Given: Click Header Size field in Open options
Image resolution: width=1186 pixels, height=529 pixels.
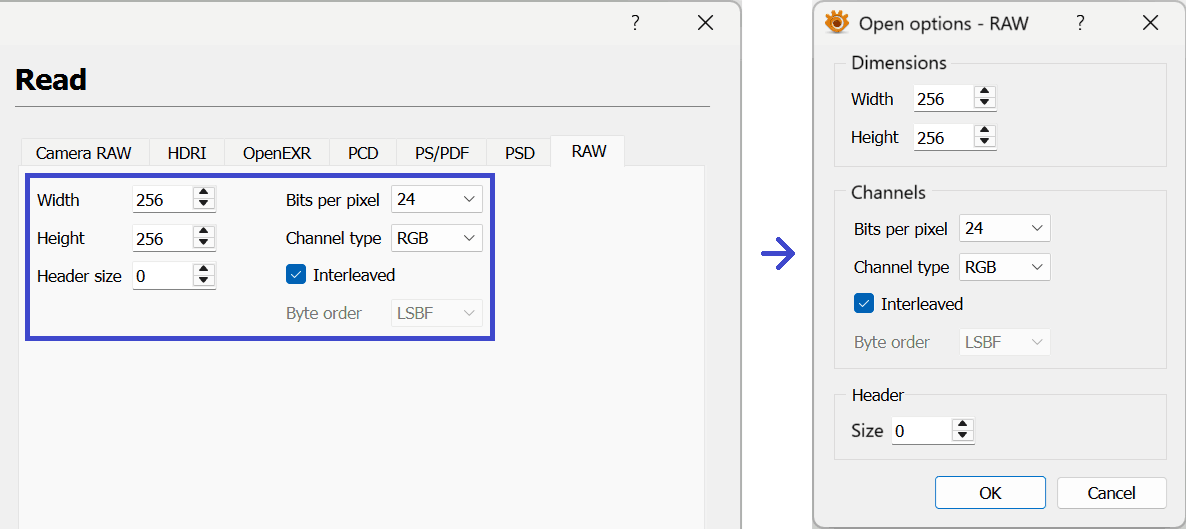Looking at the screenshot, I should tap(922, 431).
